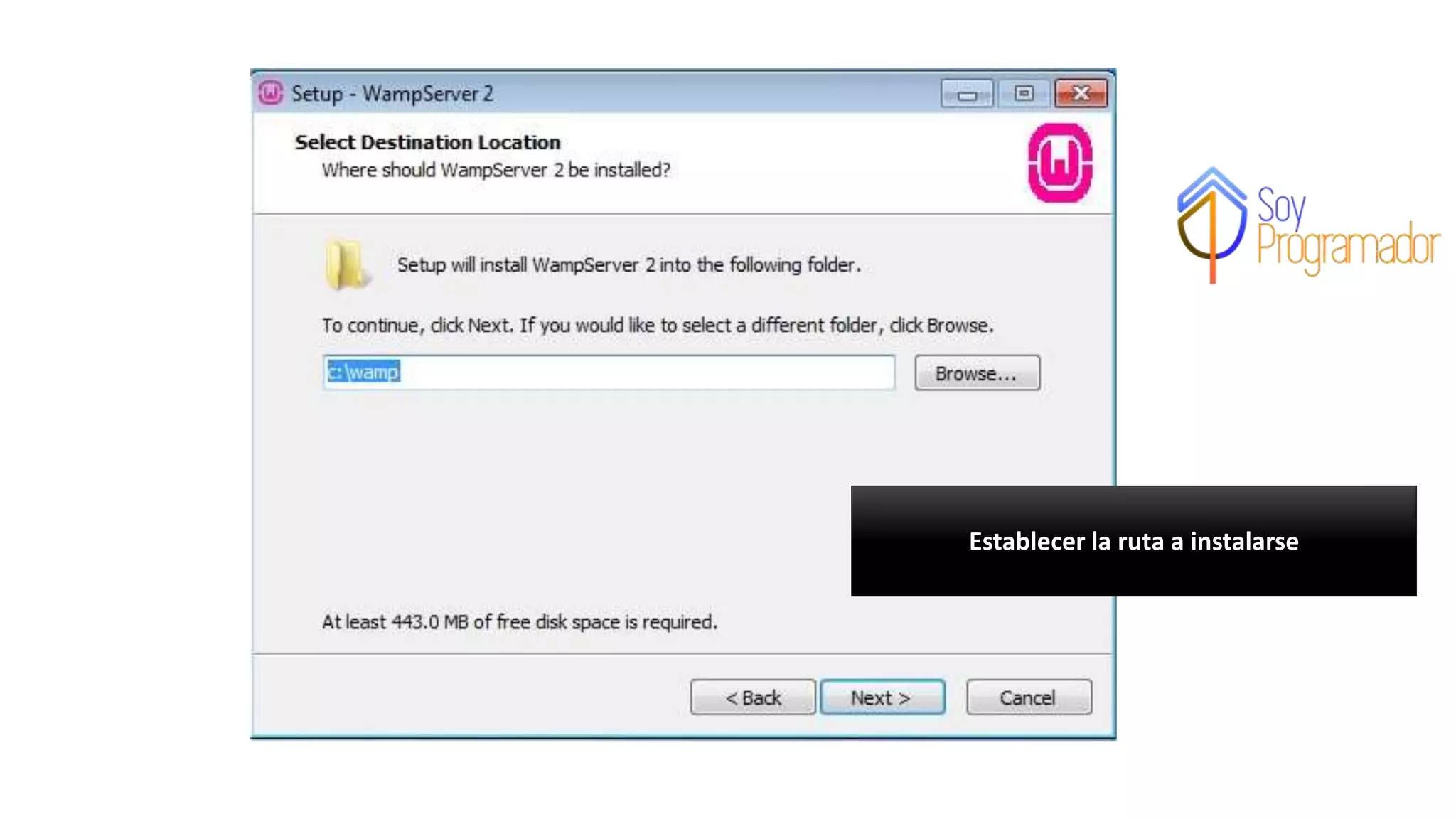Minimize the Setup window

[x=967, y=94]
